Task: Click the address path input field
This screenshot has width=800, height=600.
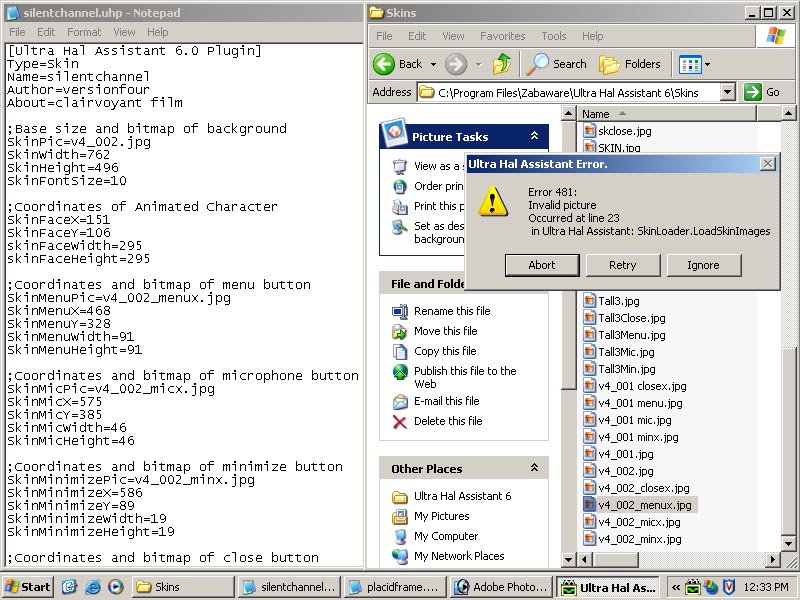Action: [x=569, y=92]
